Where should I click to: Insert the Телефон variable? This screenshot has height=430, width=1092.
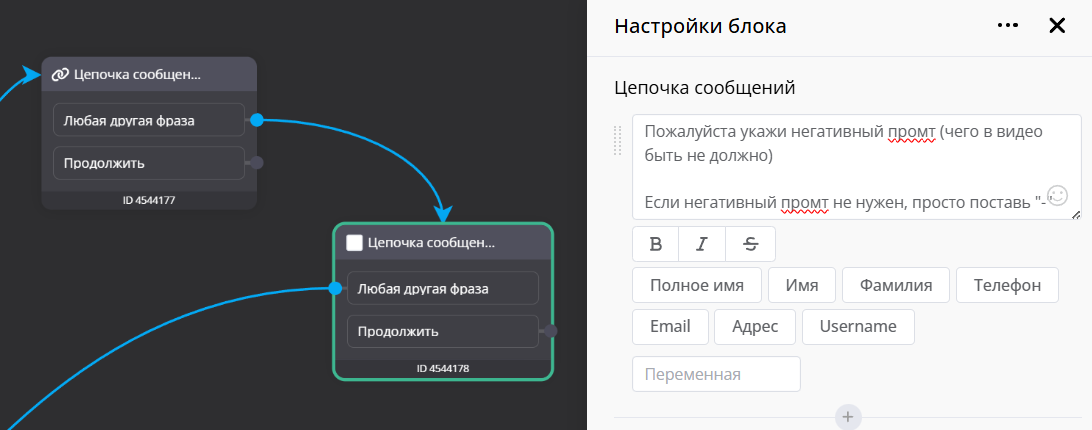(x=1007, y=285)
